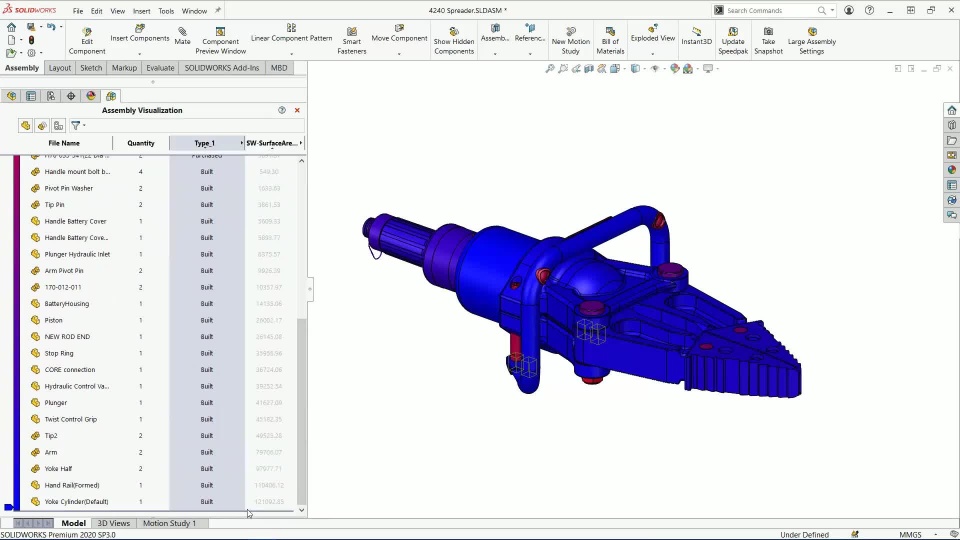Open Insert Components tool
Image resolution: width=960 pixels, height=540 pixels.
[140, 33]
